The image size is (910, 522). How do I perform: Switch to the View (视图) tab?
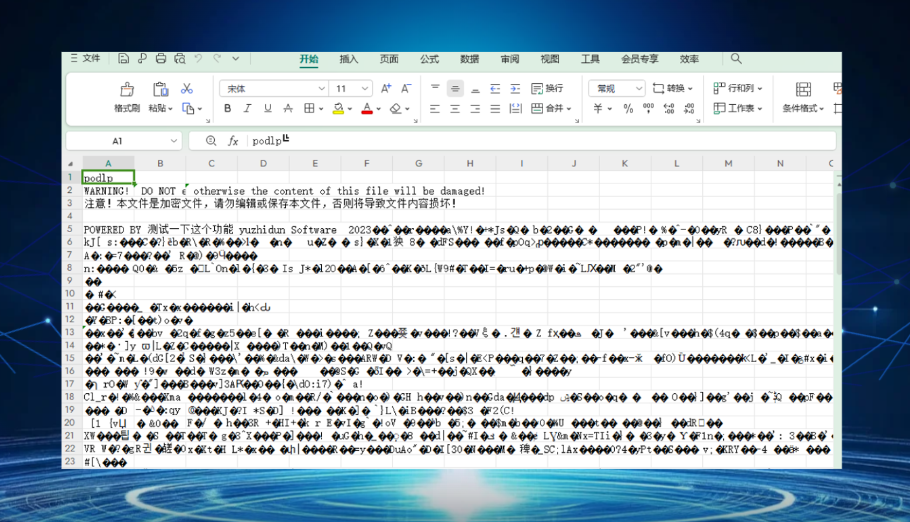(x=550, y=59)
